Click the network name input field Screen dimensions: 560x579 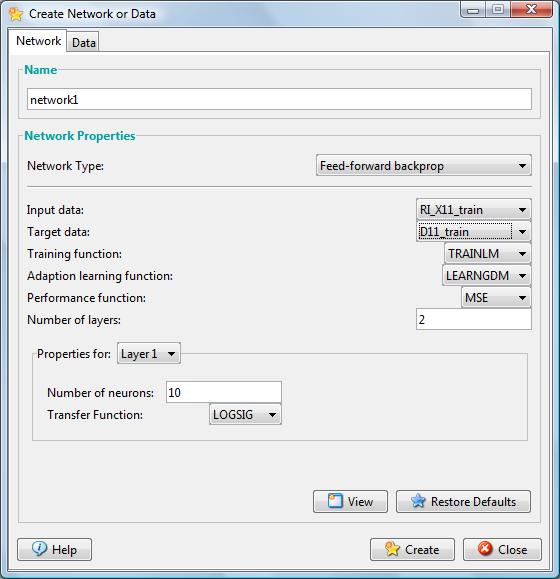coord(279,99)
